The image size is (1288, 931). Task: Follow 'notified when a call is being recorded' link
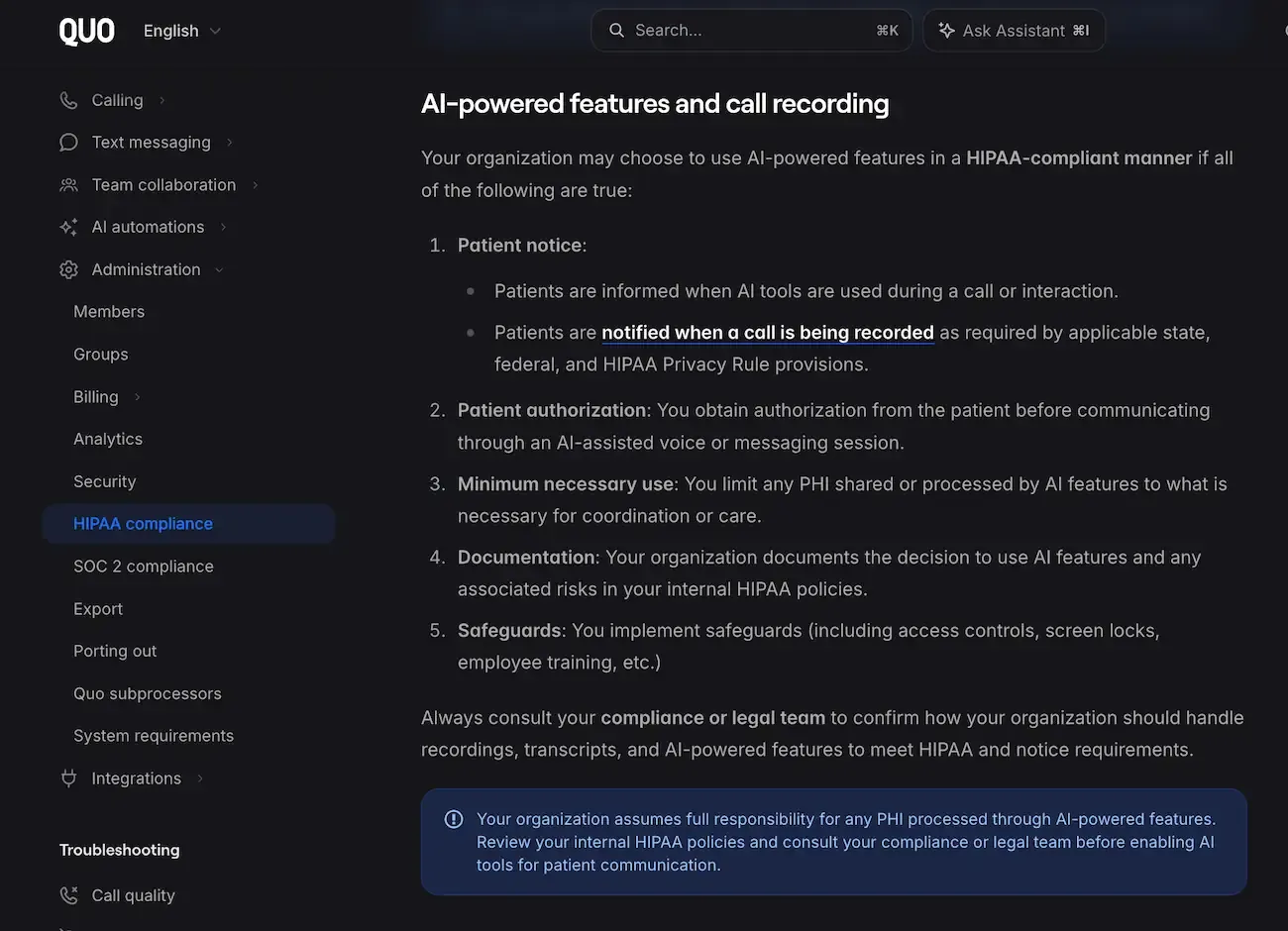(768, 333)
